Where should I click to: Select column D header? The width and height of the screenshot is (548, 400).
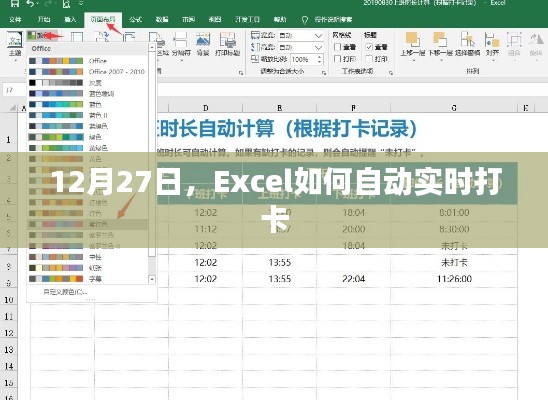point(206,108)
